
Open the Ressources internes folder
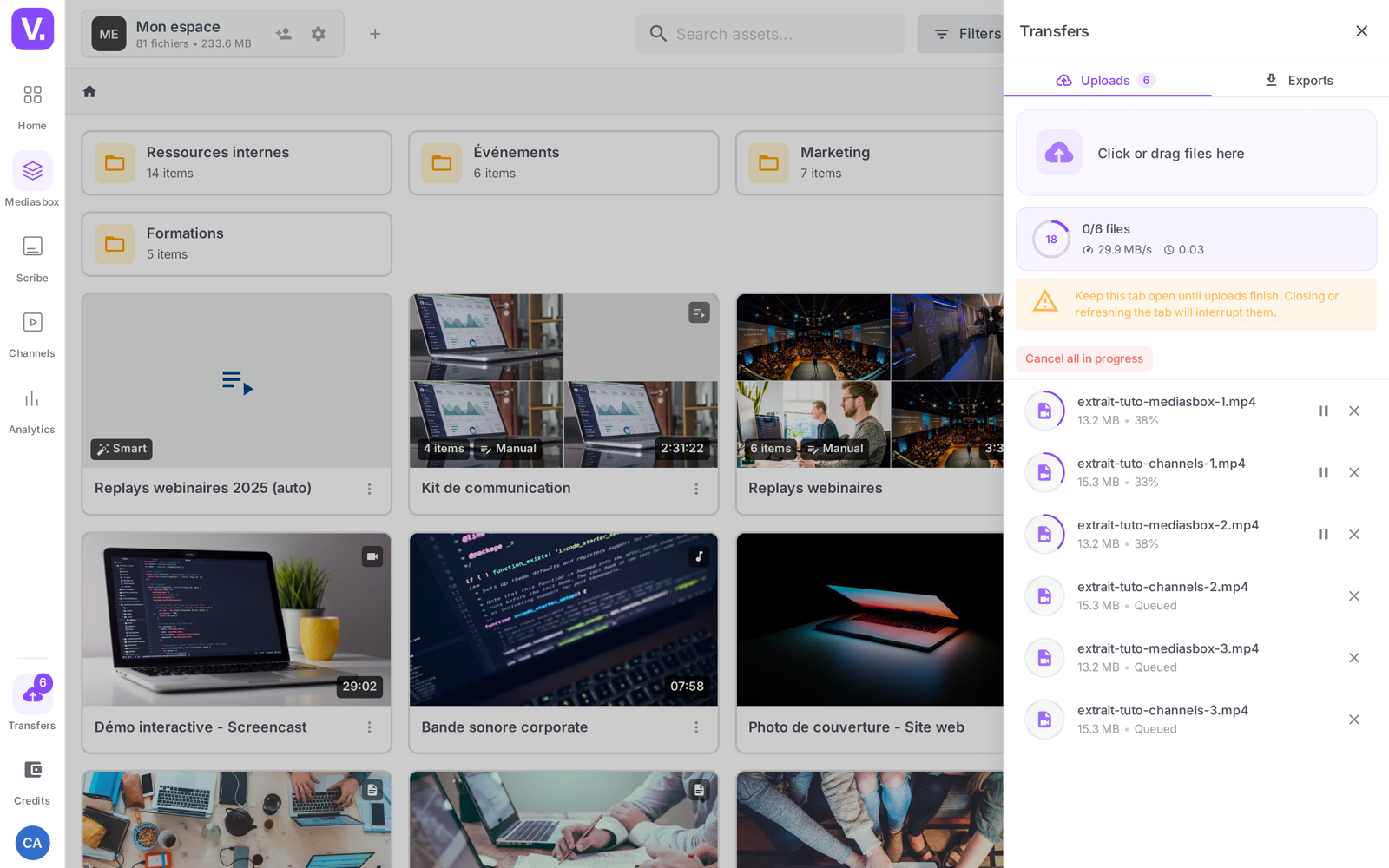click(237, 163)
